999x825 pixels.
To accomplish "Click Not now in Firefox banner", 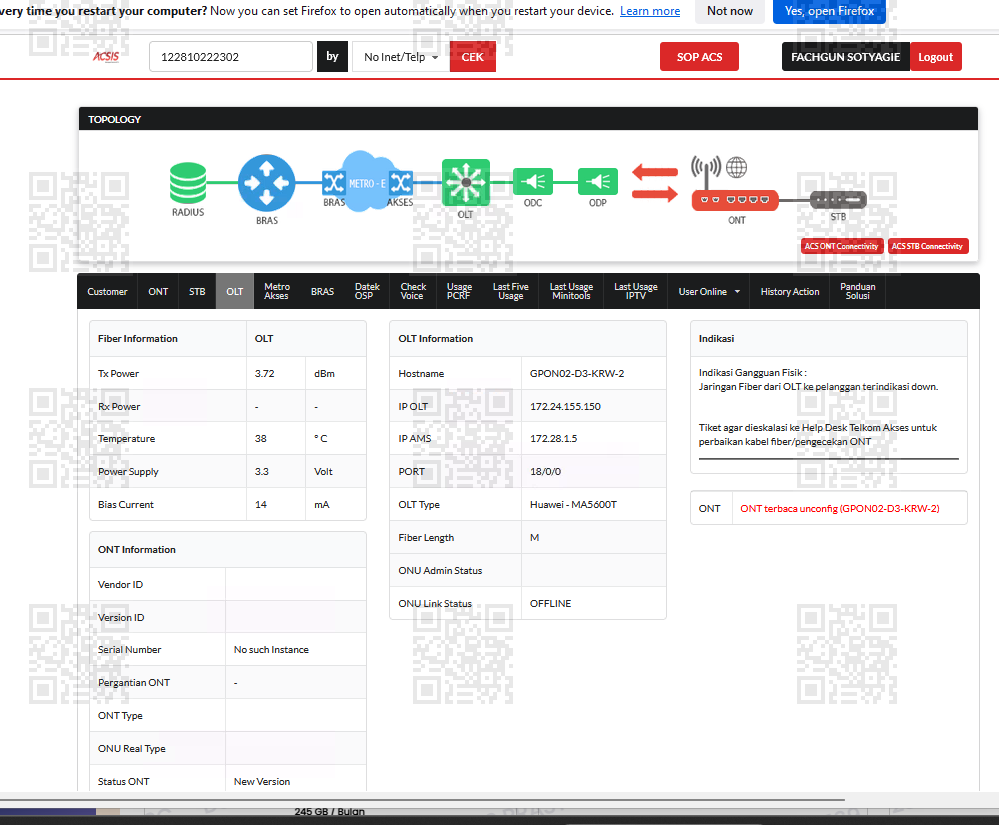I will point(729,11).
